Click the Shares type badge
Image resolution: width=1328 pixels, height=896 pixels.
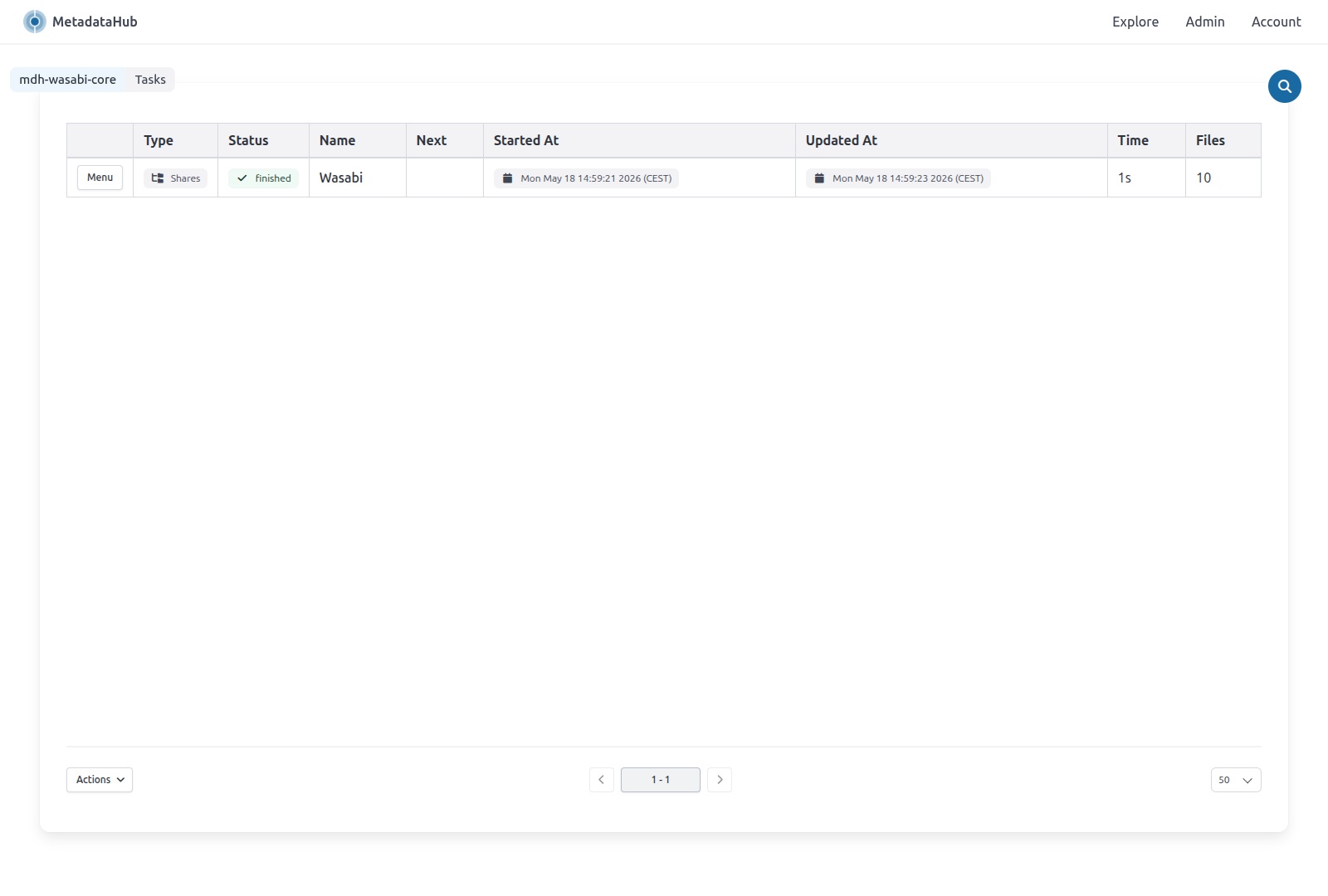click(x=175, y=178)
